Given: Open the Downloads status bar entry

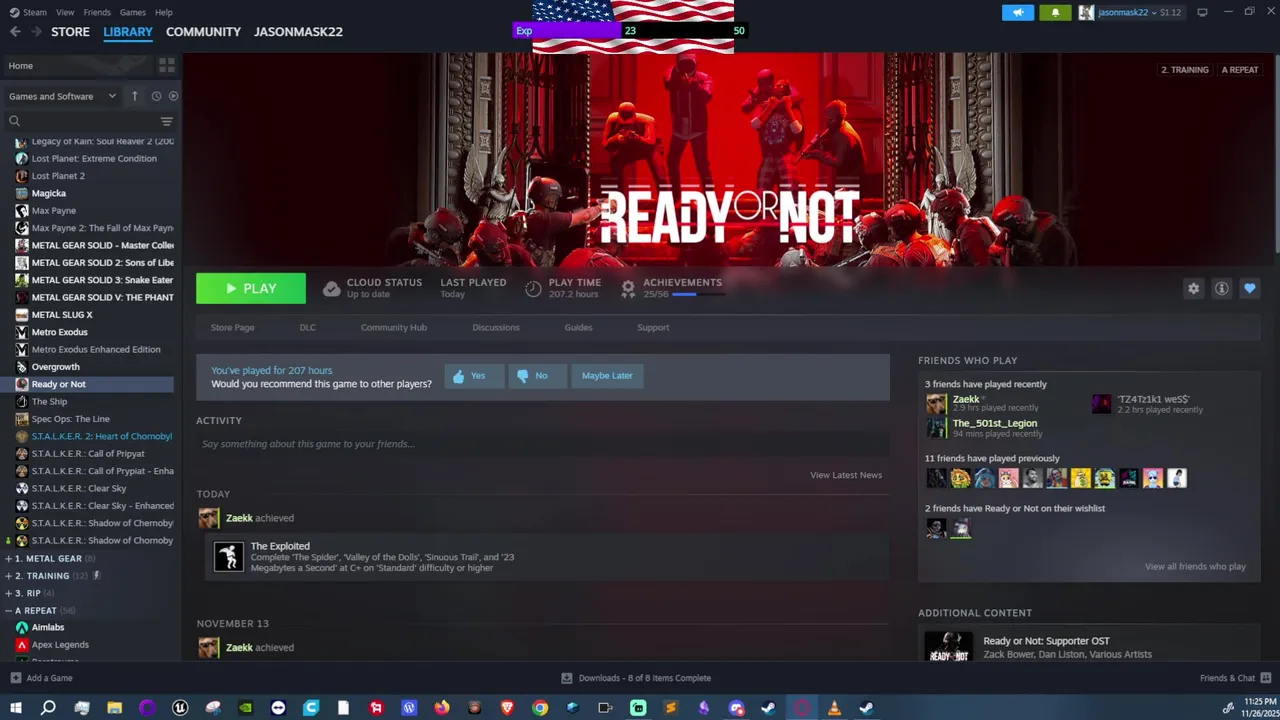Looking at the screenshot, I should click(x=636, y=678).
